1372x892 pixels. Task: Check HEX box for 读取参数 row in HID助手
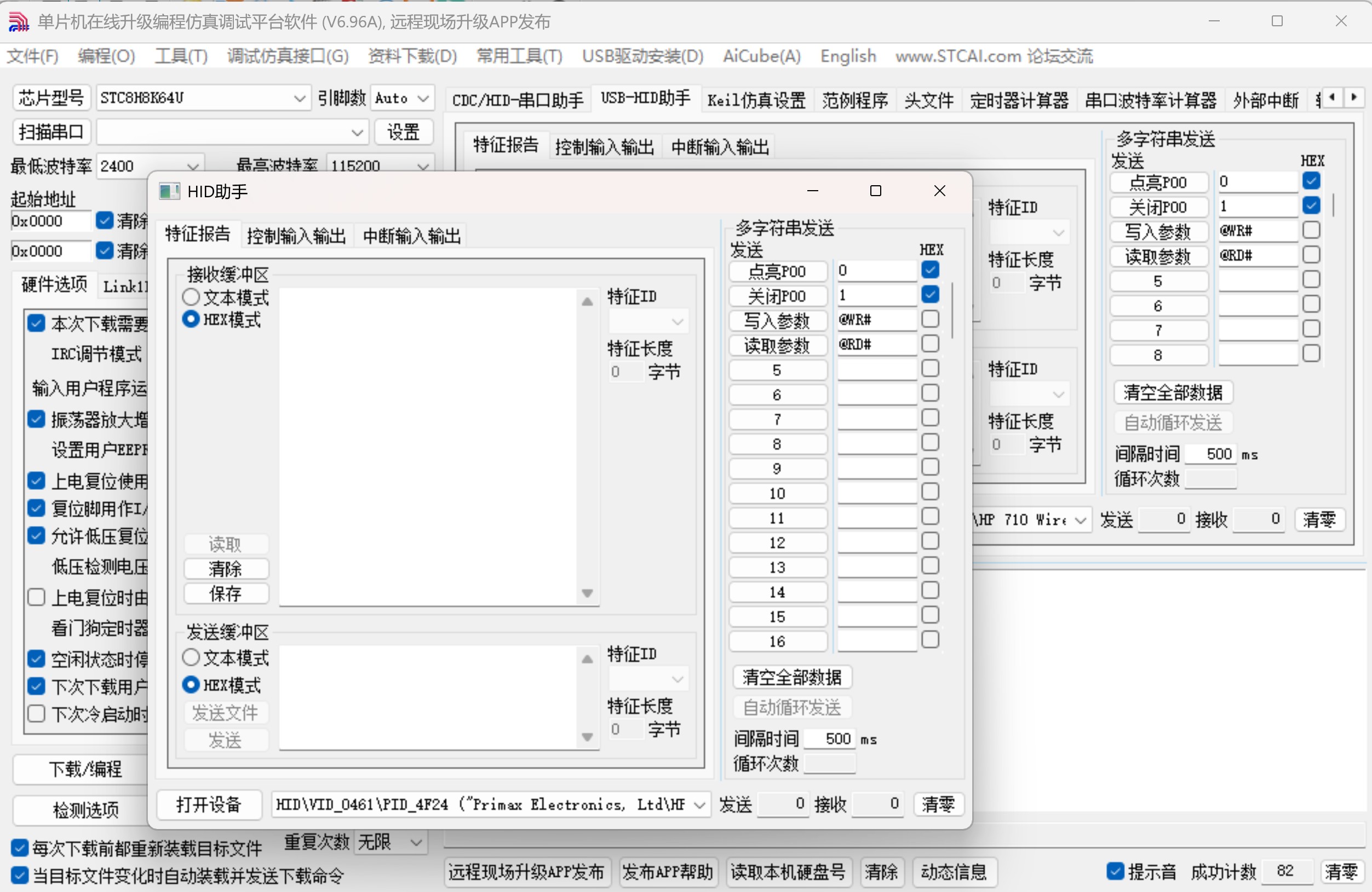(x=930, y=344)
